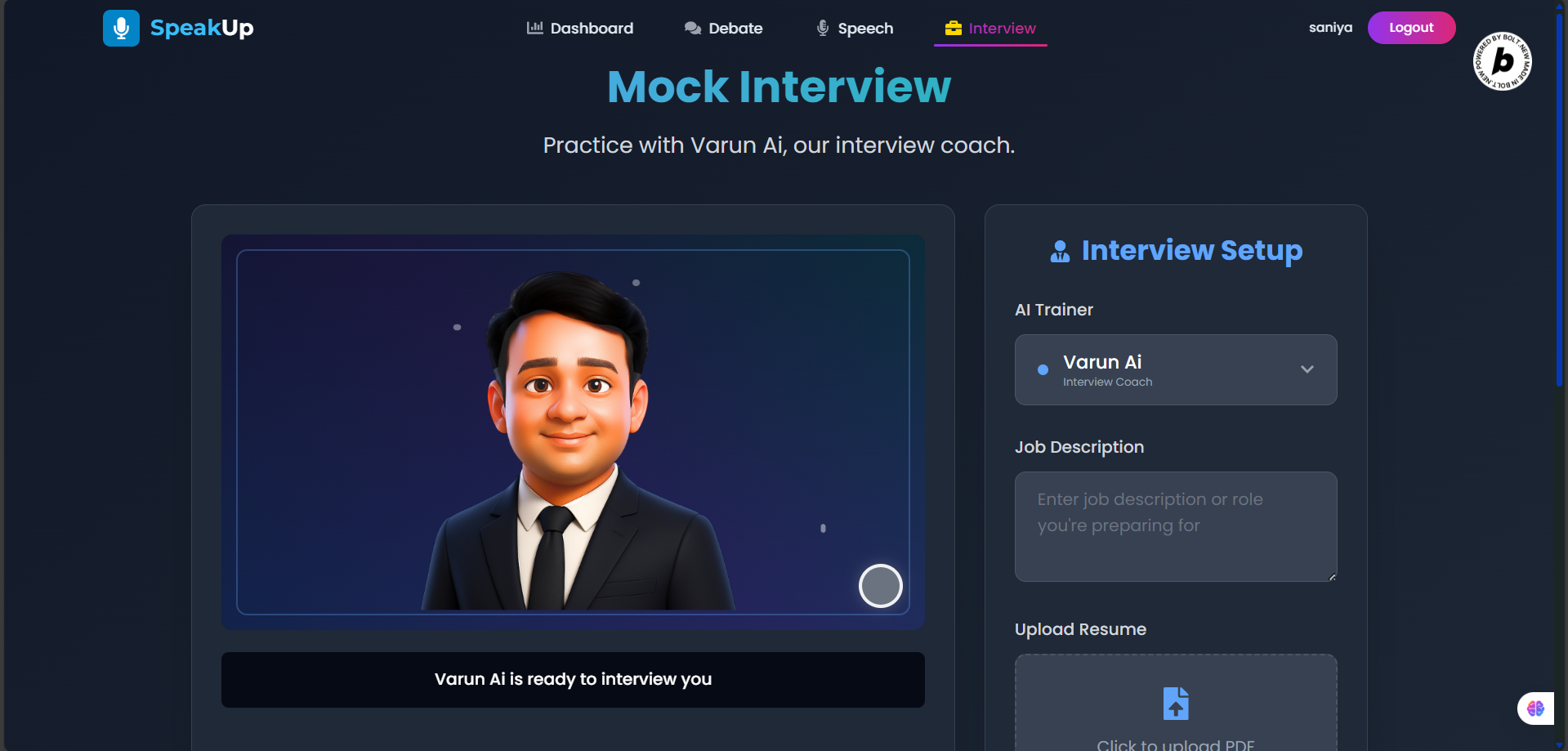This screenshot has height=751, width=1568.
Task: Click into the Job Description text field
Action: point(1176,526)
